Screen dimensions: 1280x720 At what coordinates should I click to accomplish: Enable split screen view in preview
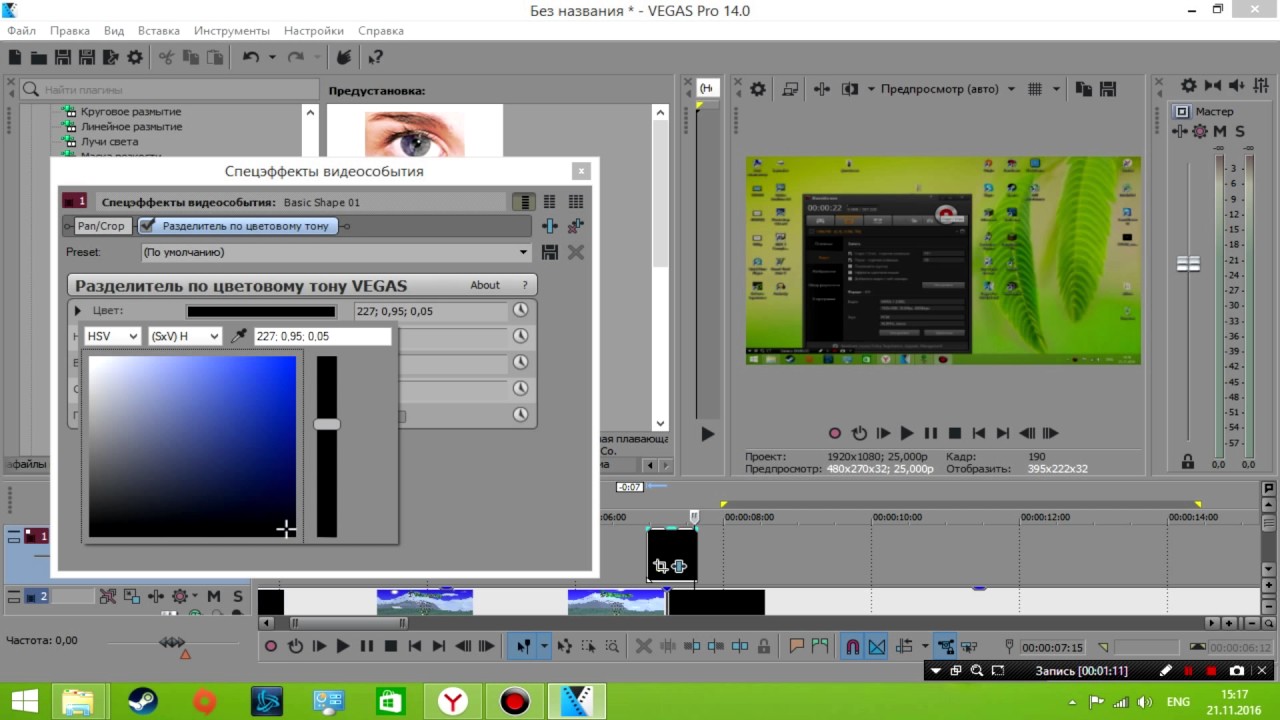(850, 89)
